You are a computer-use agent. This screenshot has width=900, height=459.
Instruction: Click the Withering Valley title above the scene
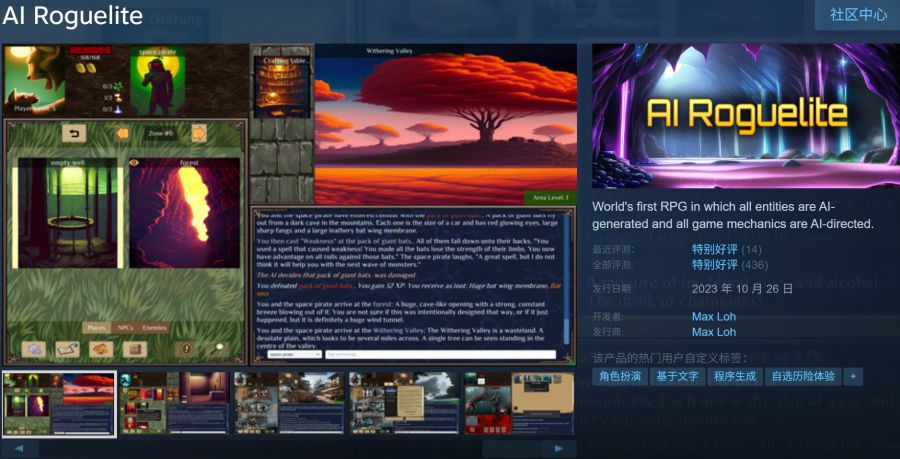coord(389,51)
